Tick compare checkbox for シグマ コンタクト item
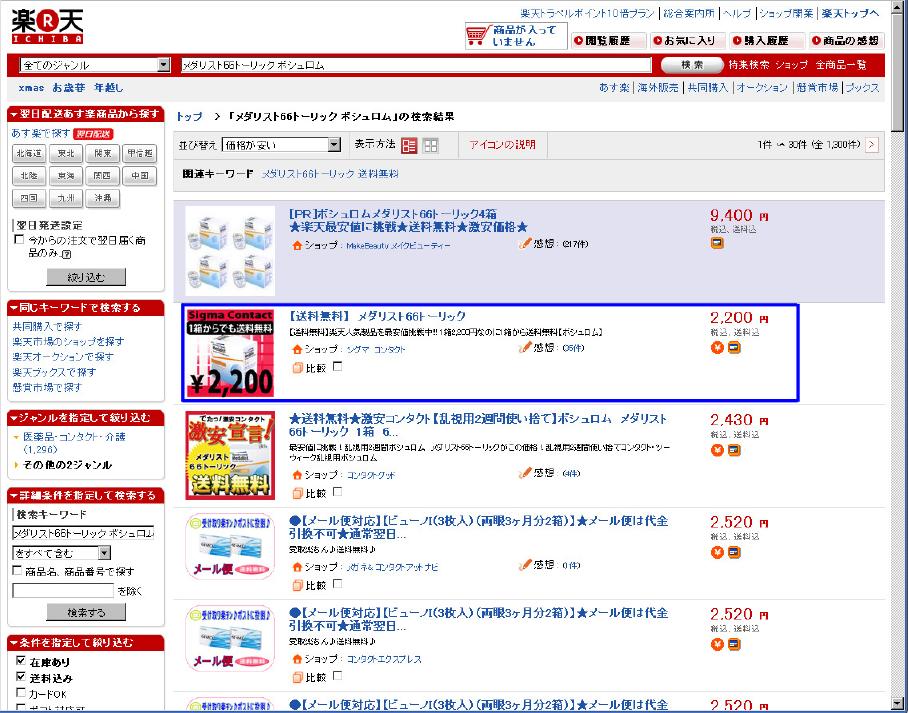 (338, 366)
